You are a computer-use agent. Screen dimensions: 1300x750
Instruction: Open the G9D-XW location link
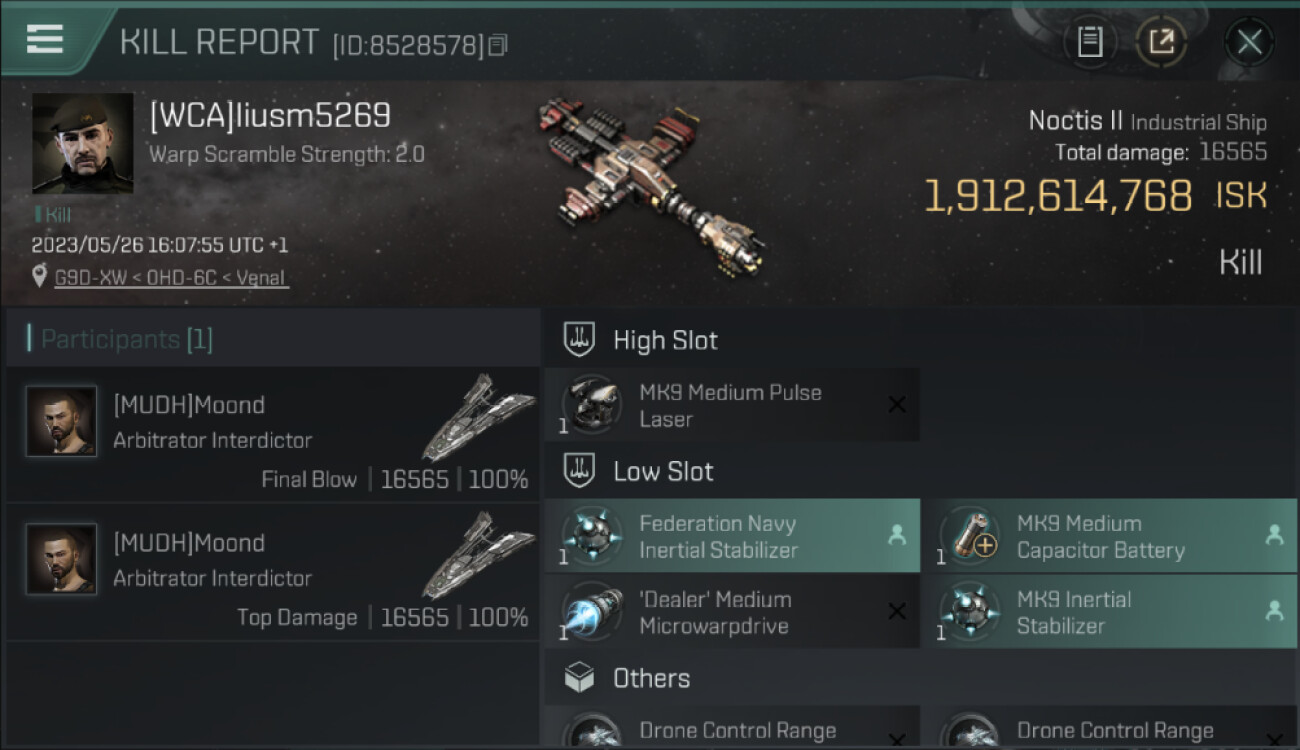(171, 278)
